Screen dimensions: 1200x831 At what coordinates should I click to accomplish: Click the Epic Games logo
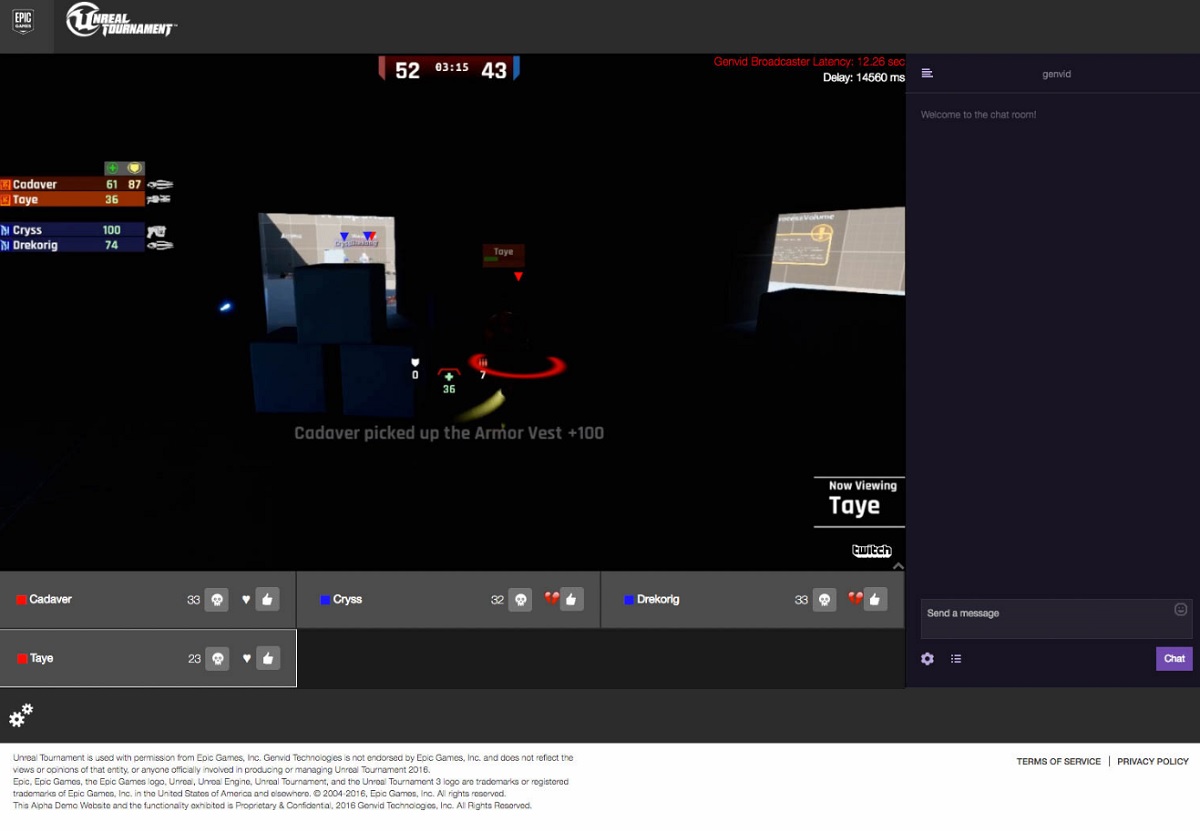click(x=23, y=21)
